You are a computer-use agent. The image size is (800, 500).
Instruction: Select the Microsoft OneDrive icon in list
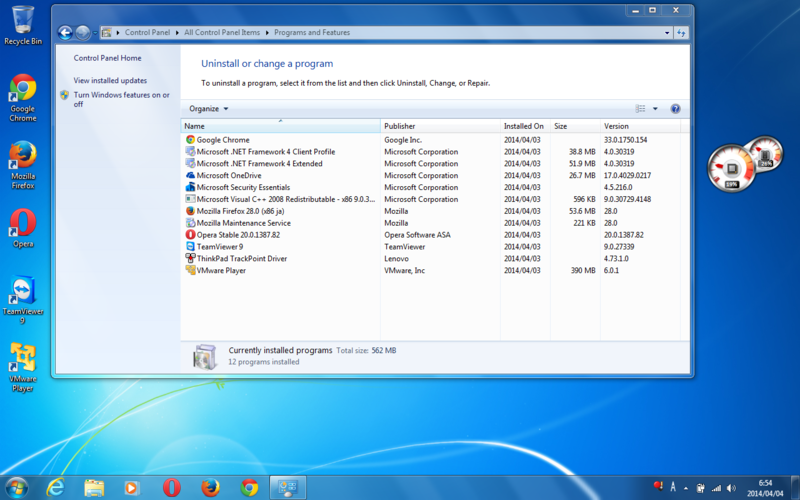(190, 175)
